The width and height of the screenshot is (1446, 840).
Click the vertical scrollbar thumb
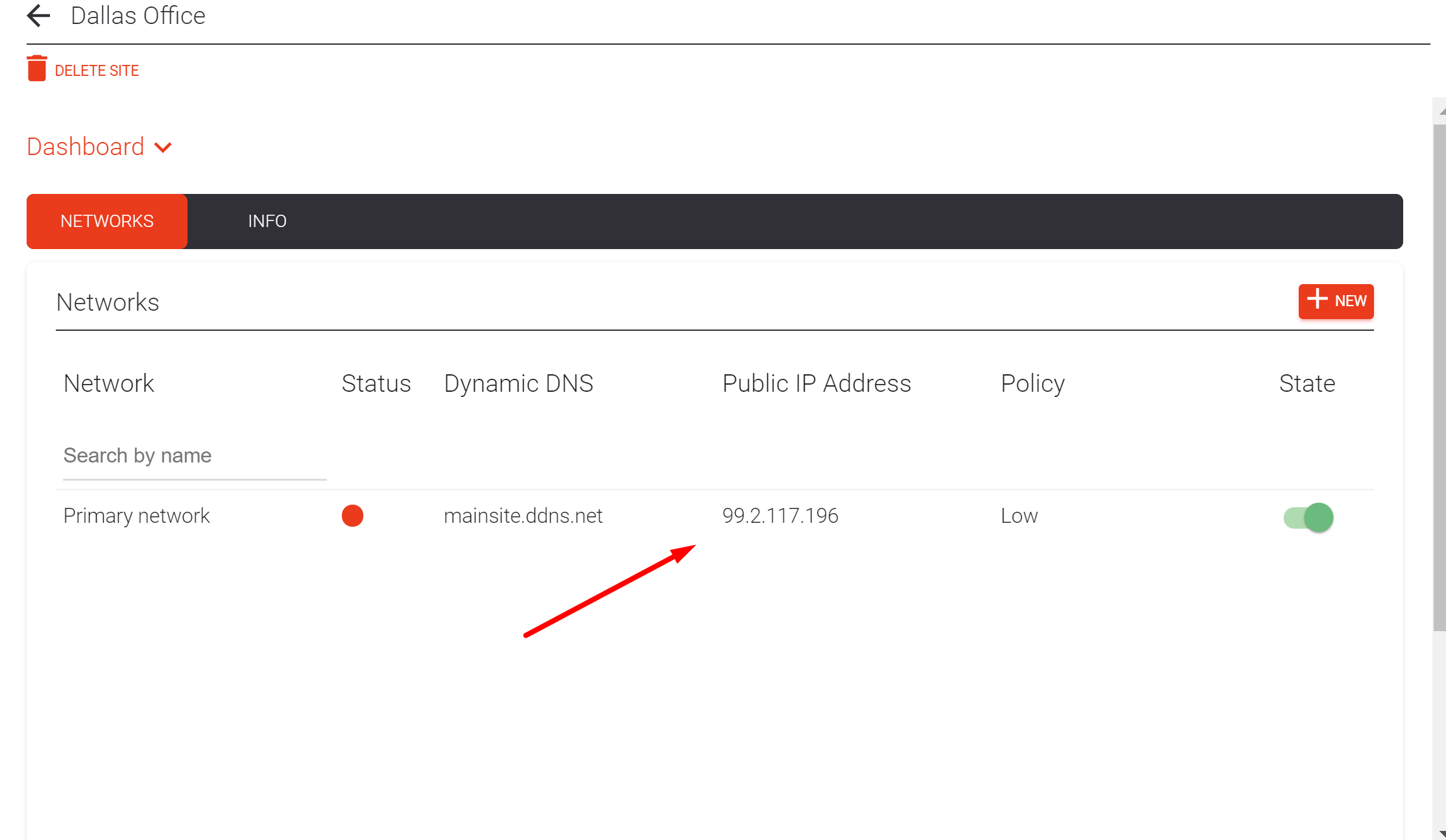(1439, 376)
